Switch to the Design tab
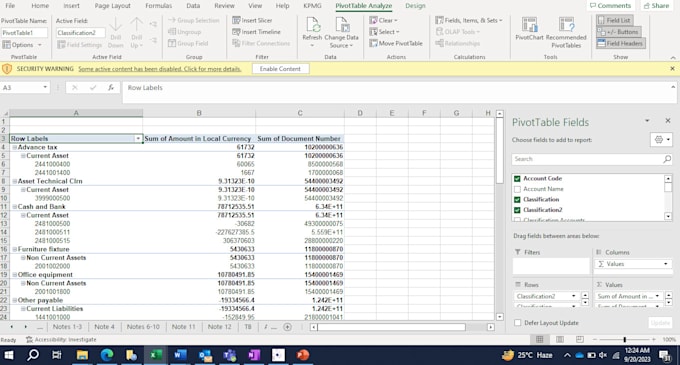The image size is (680, 365). point(415,6)
